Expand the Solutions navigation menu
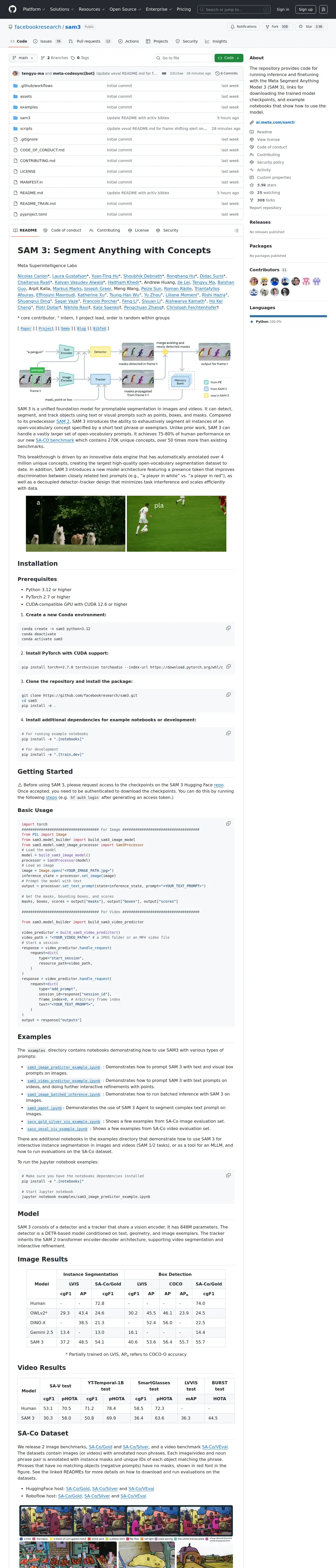 [61, 9]
